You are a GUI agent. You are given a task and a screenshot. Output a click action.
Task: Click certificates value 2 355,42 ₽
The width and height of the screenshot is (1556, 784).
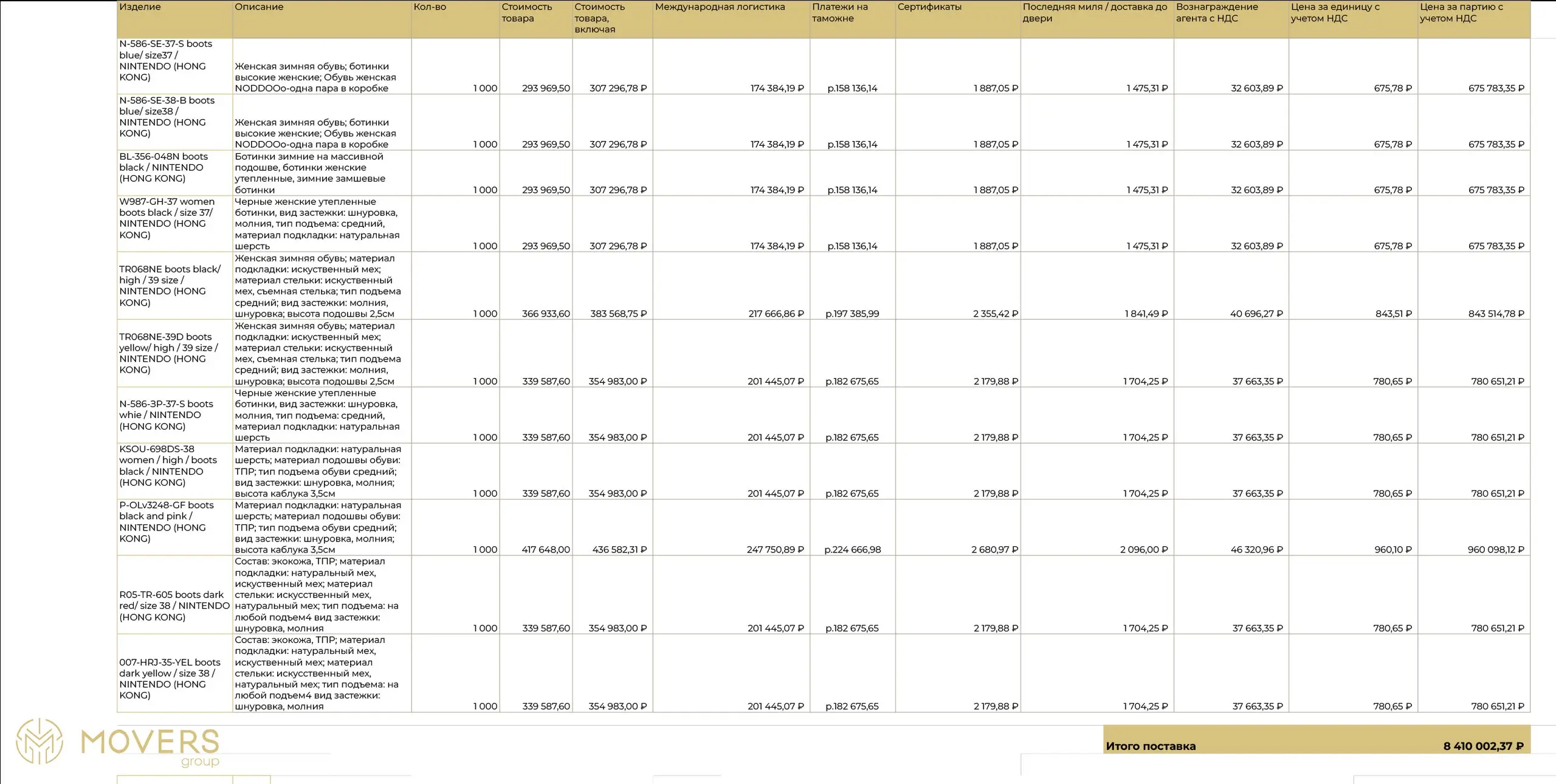tap(996, 314)
